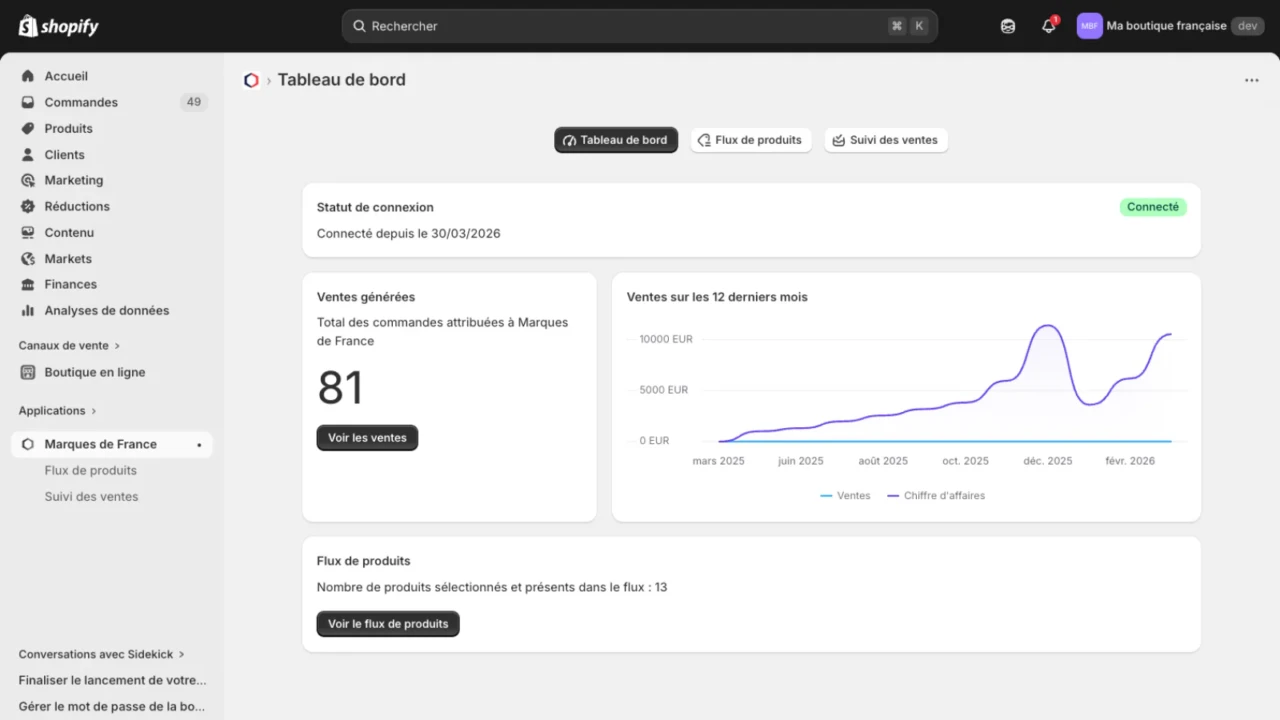Click the Markets globe icon

coord(28,258)
